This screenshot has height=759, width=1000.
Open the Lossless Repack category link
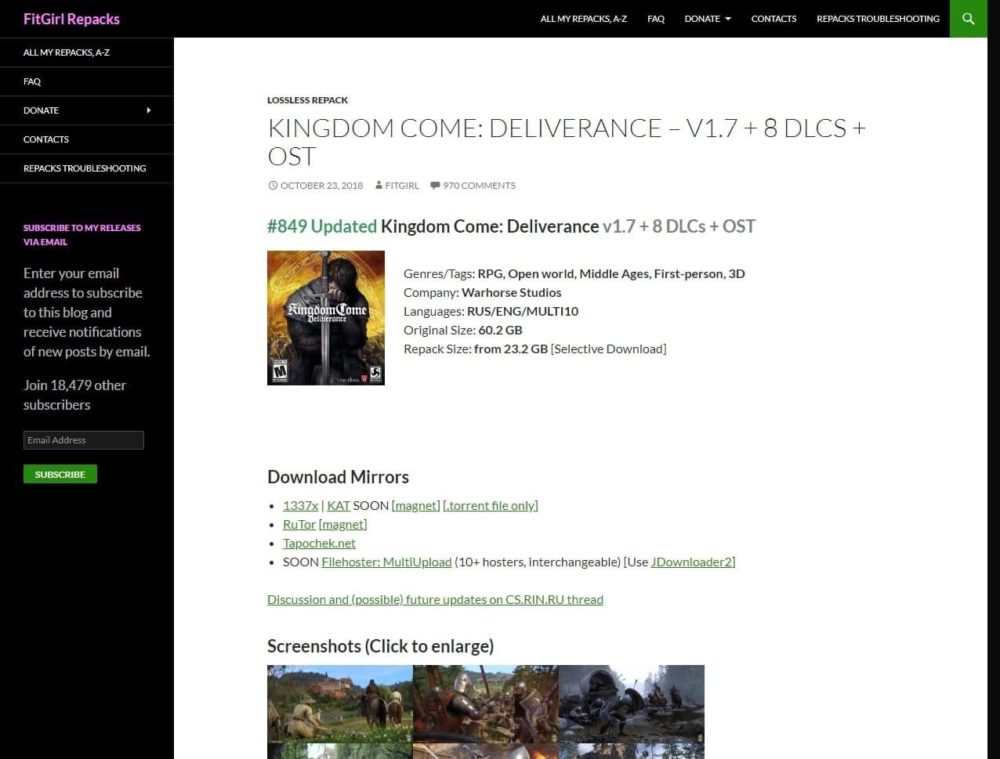tap(307, 100)
